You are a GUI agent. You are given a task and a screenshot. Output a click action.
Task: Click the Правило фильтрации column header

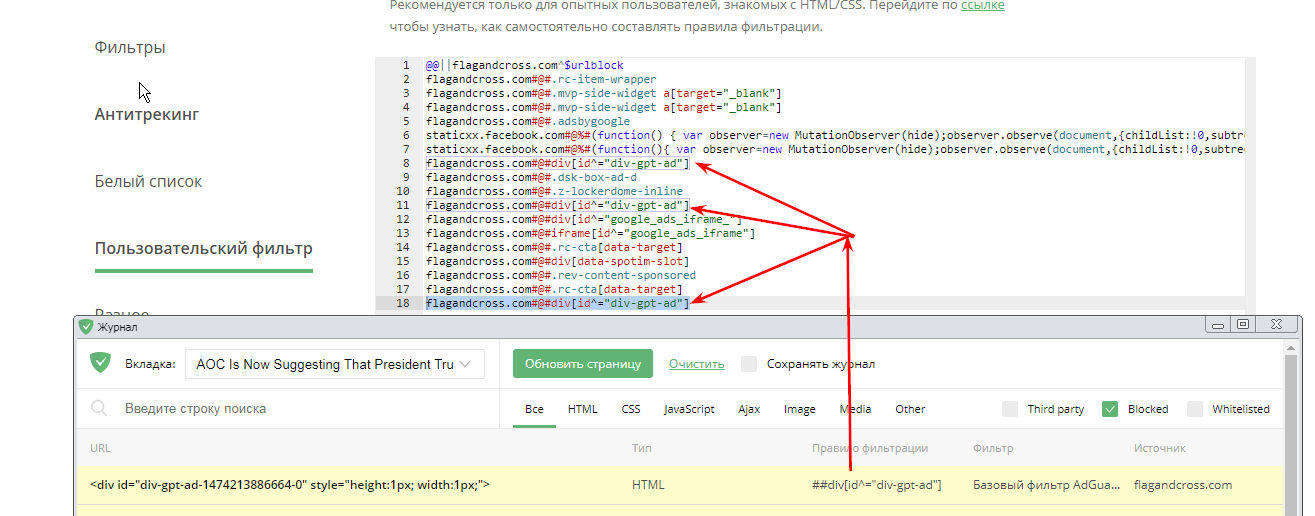[x=870, y=448]
